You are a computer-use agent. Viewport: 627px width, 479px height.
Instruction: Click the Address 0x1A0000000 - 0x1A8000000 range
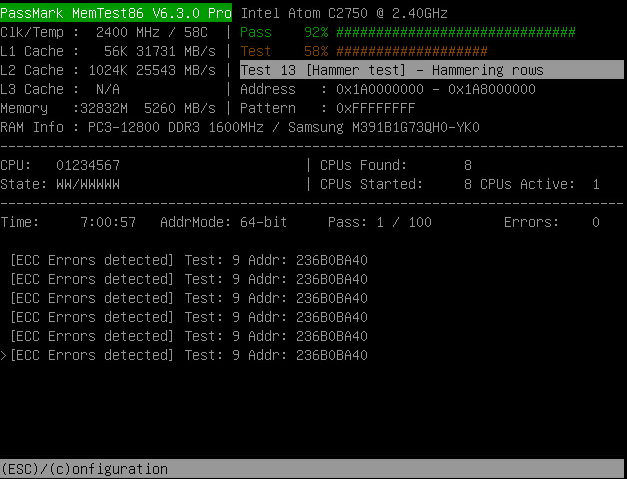click(x=388, y=89)
